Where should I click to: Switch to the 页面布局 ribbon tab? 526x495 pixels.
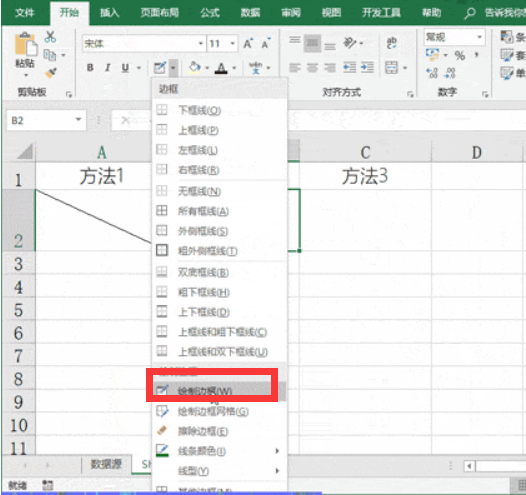point(160,13)
